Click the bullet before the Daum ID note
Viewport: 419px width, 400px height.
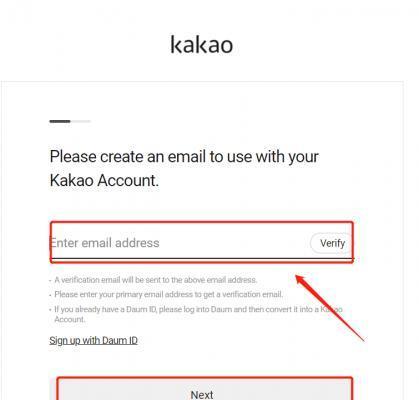click(x=50, y=310)
